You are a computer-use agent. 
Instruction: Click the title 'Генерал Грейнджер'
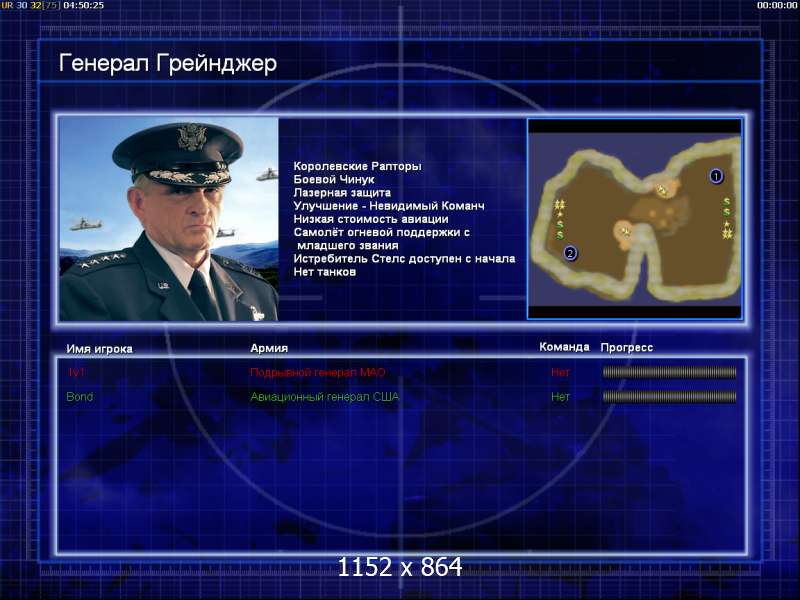click(x=168, y=64)
